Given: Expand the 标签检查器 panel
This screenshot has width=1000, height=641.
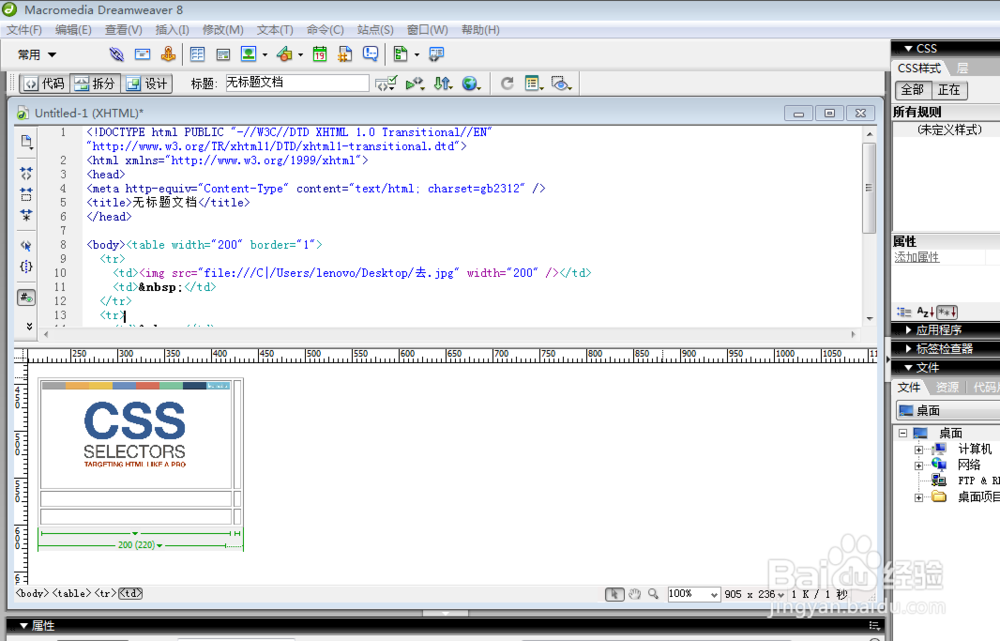Looking at the screenshot, I should [908, 348].
